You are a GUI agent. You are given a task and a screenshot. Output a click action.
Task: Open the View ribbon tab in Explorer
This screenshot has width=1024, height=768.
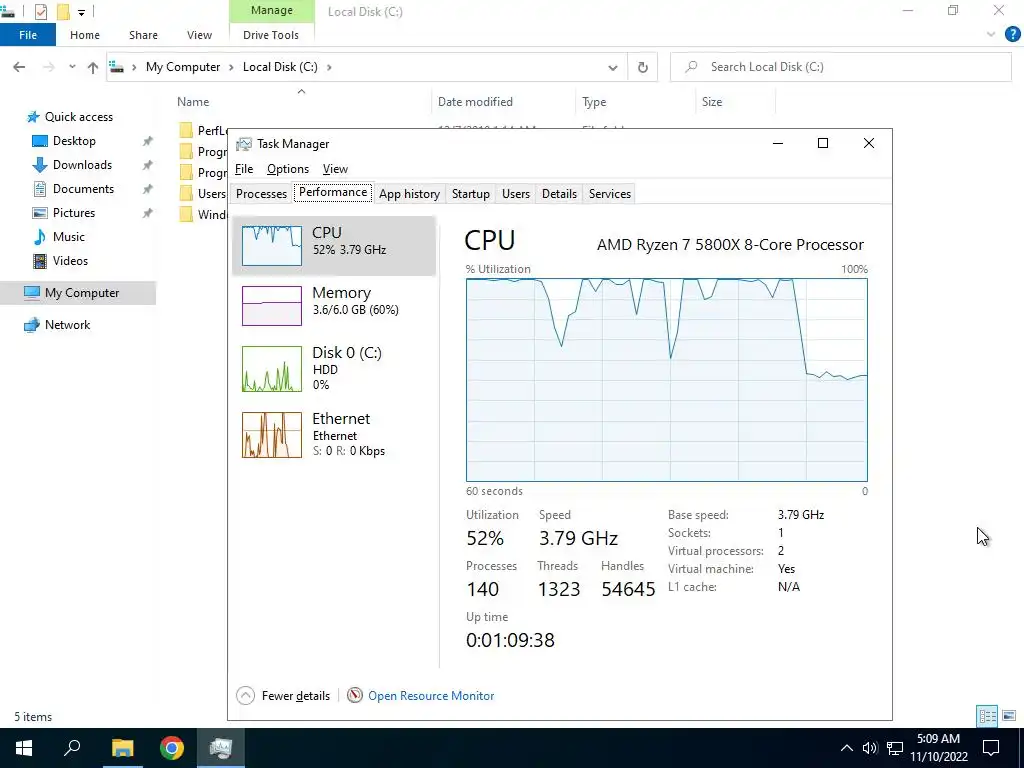pyautogui.click(x=199, y=35)
